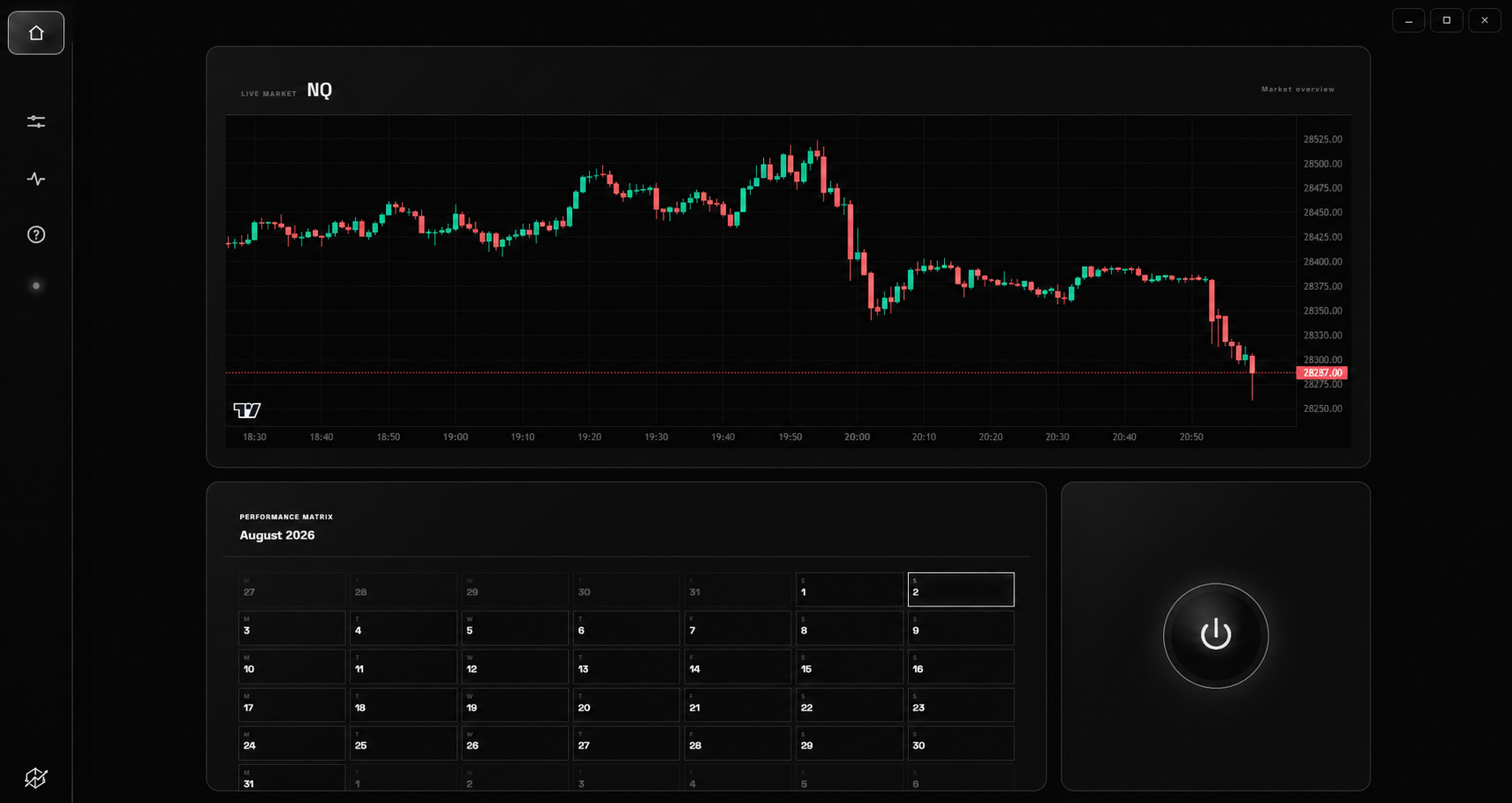
Task: Open the help question mark icon
Action: 36,235
